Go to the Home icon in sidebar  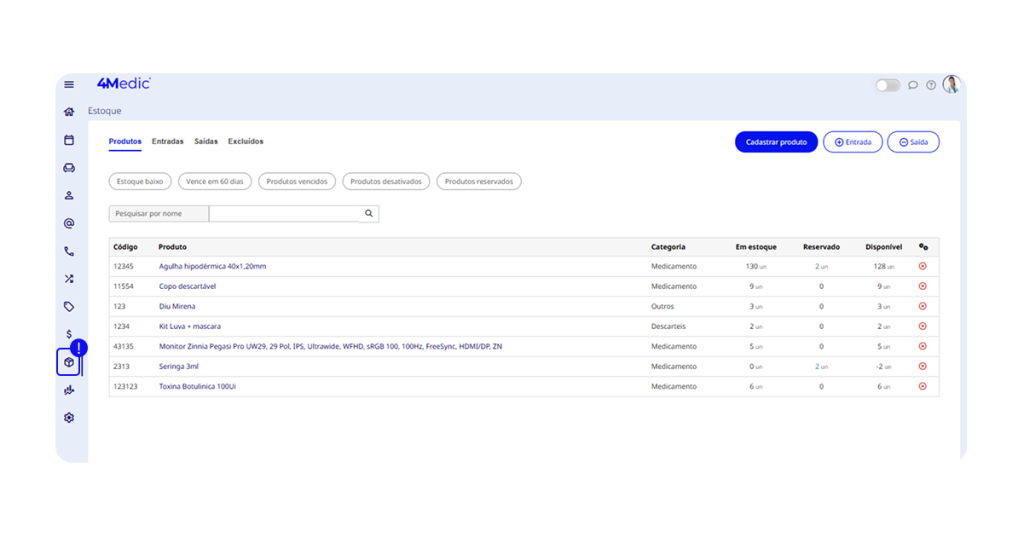pos(69,112)
